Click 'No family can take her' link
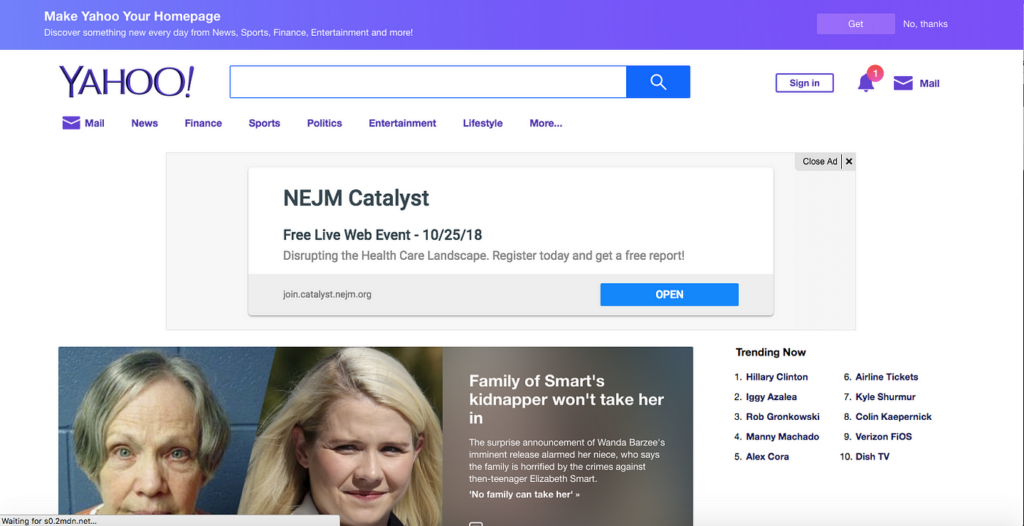Image resolution: width=1024 pixels, height=526 pixels. click(x=524, y=495)
